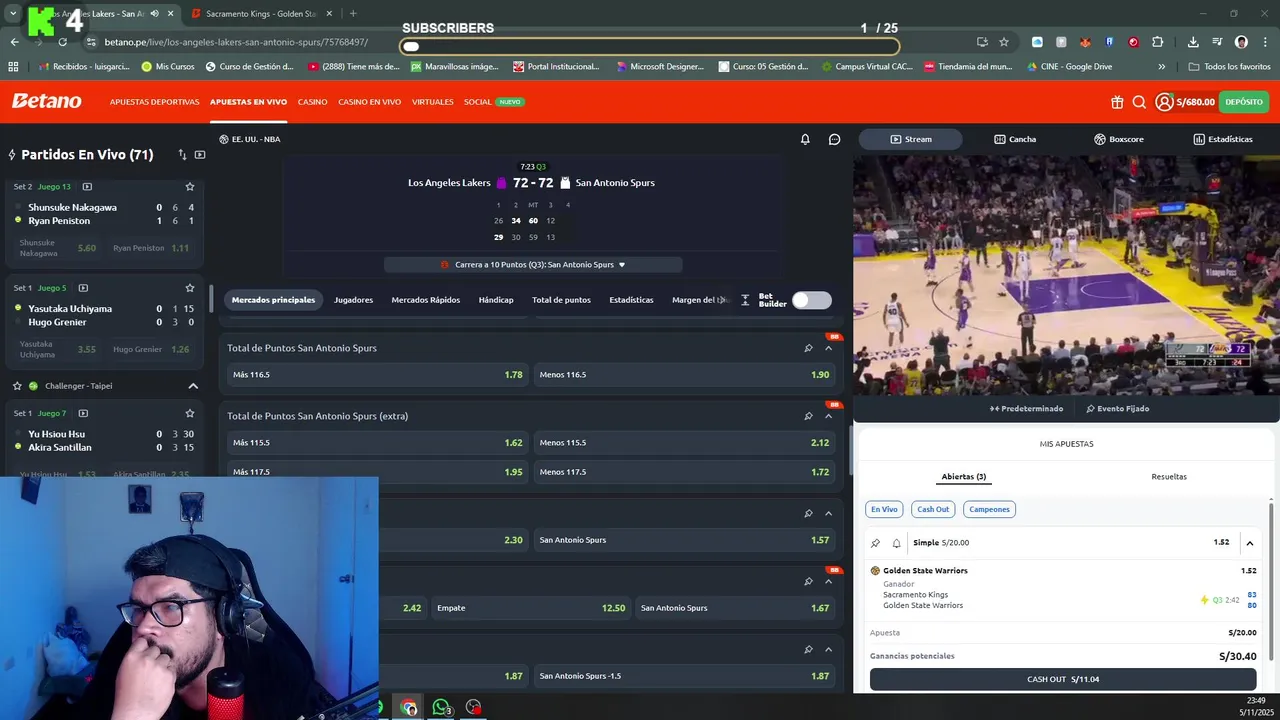The height and width of the screenshot is (720, 1280).
Task: Collapse the market with Empate 12.50
Action: 828,582
